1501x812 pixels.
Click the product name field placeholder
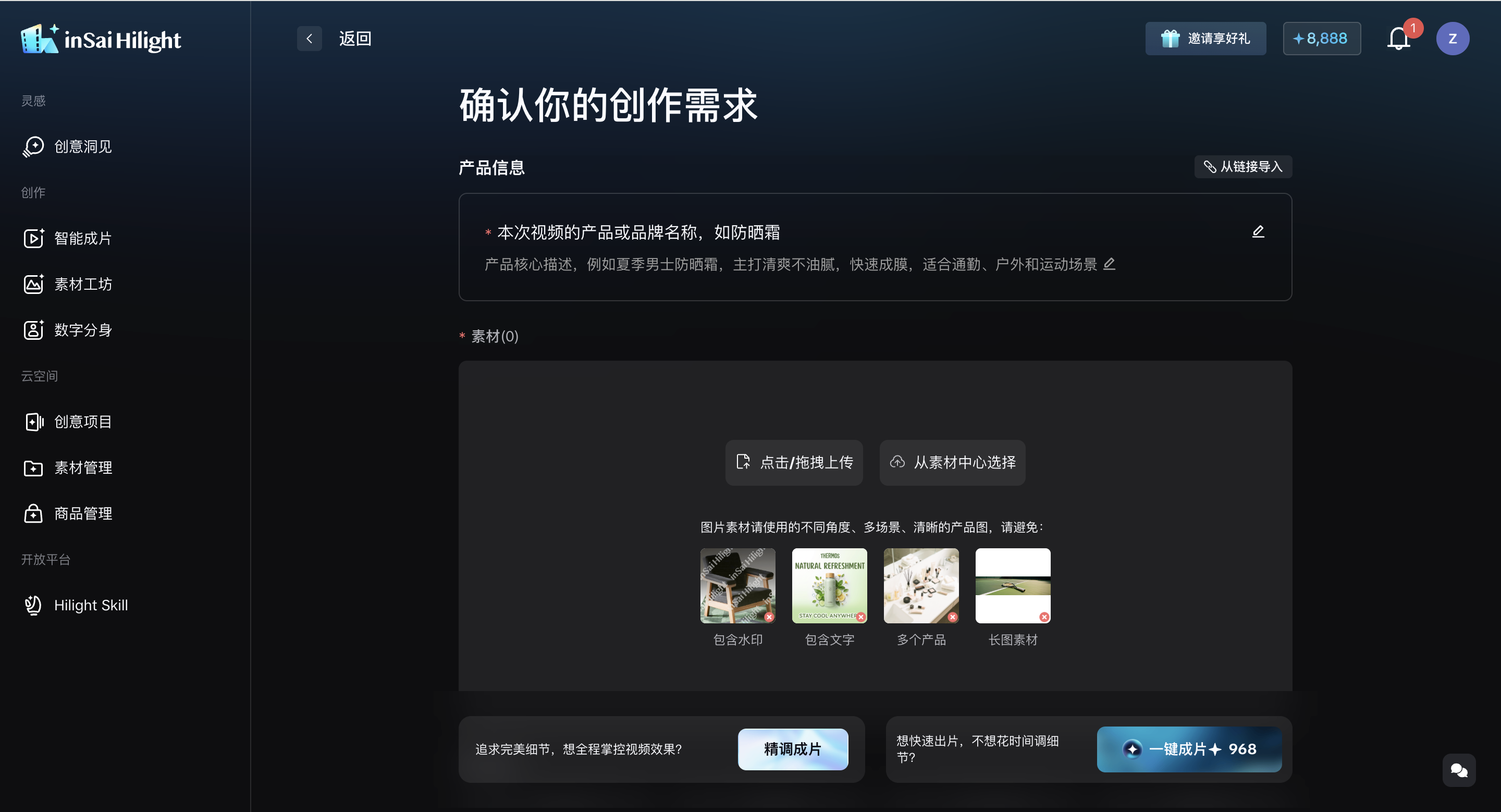[638, 232]
